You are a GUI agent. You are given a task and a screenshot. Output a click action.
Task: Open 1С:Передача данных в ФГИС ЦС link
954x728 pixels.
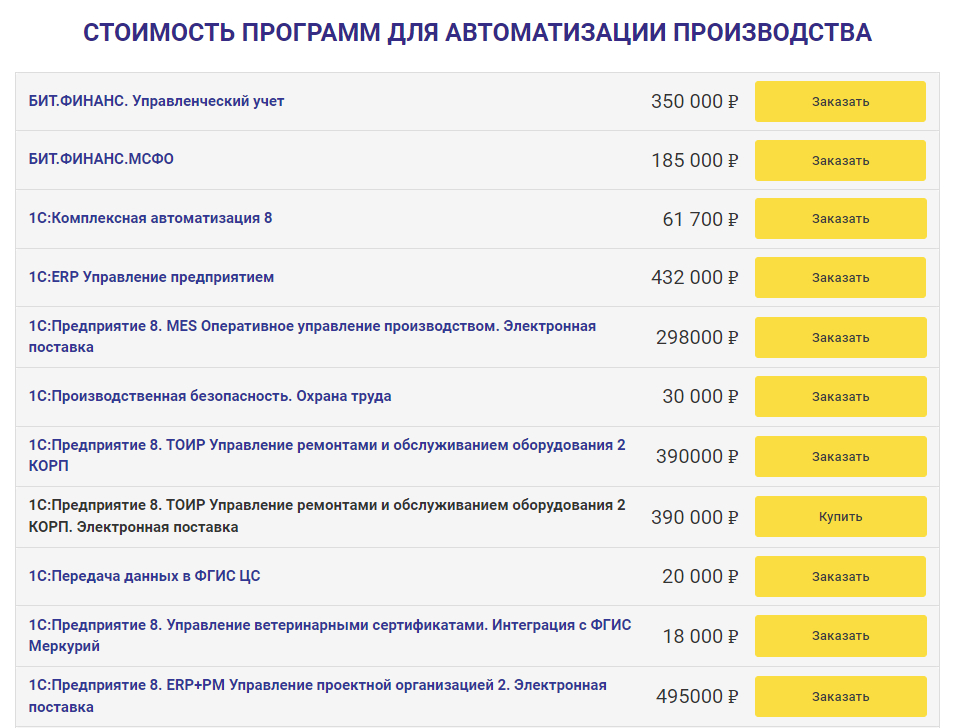click(x=145, y=576)
